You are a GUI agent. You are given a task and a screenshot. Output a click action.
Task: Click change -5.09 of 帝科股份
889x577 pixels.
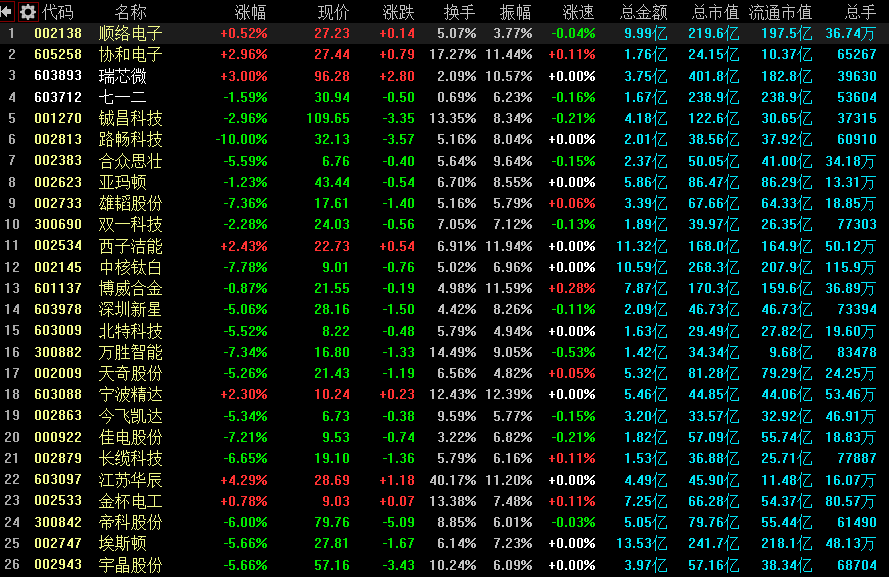397,522
